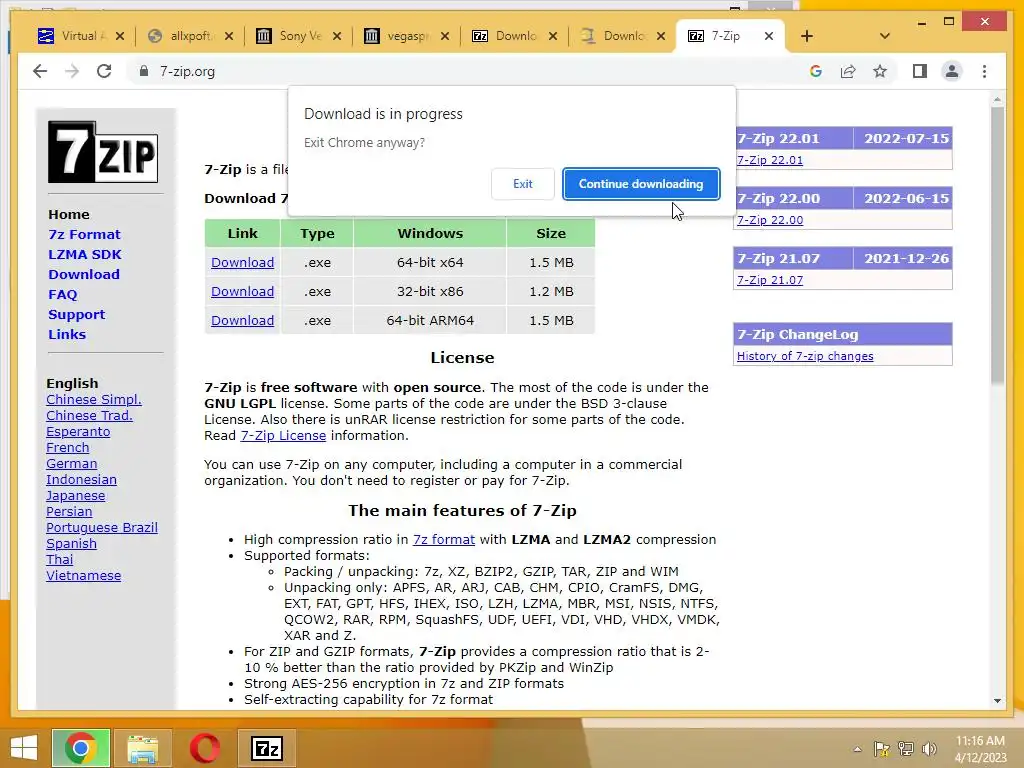Open FAQ sidebar link
The width and height of the screenshot is (1024, 768).
click(x=63, y=295)
